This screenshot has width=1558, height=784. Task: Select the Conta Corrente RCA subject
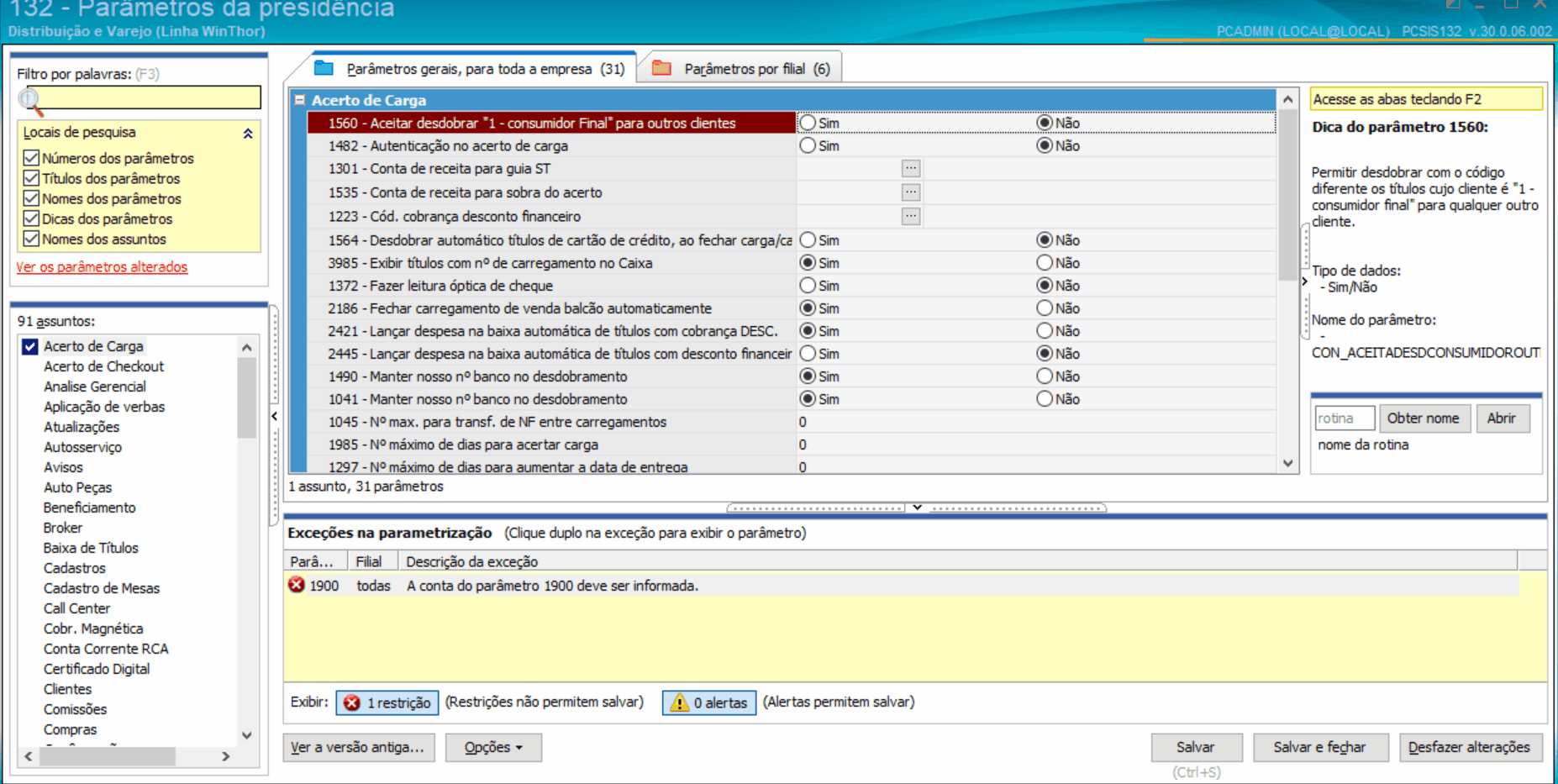coord(106,649)
